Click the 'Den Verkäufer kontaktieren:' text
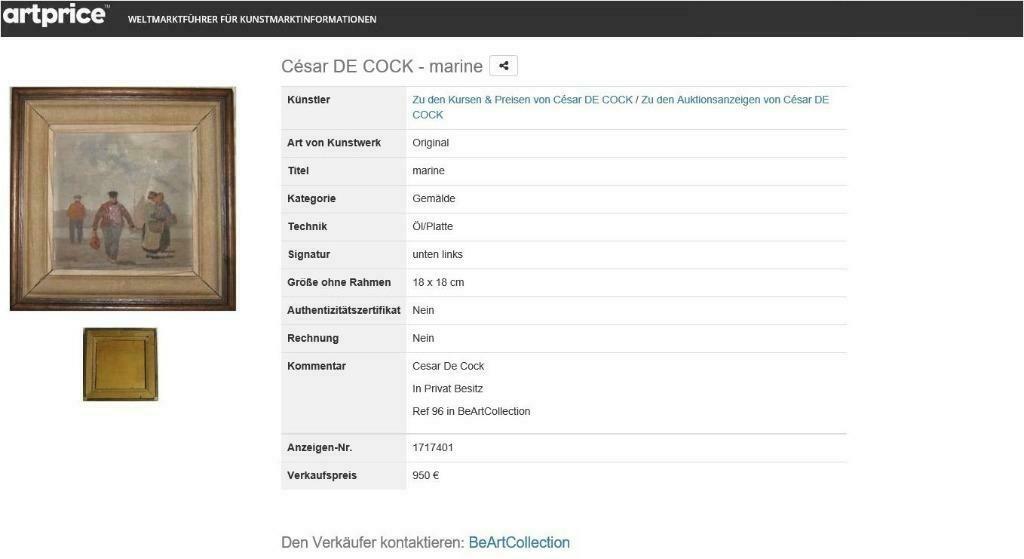 point(373,543)
